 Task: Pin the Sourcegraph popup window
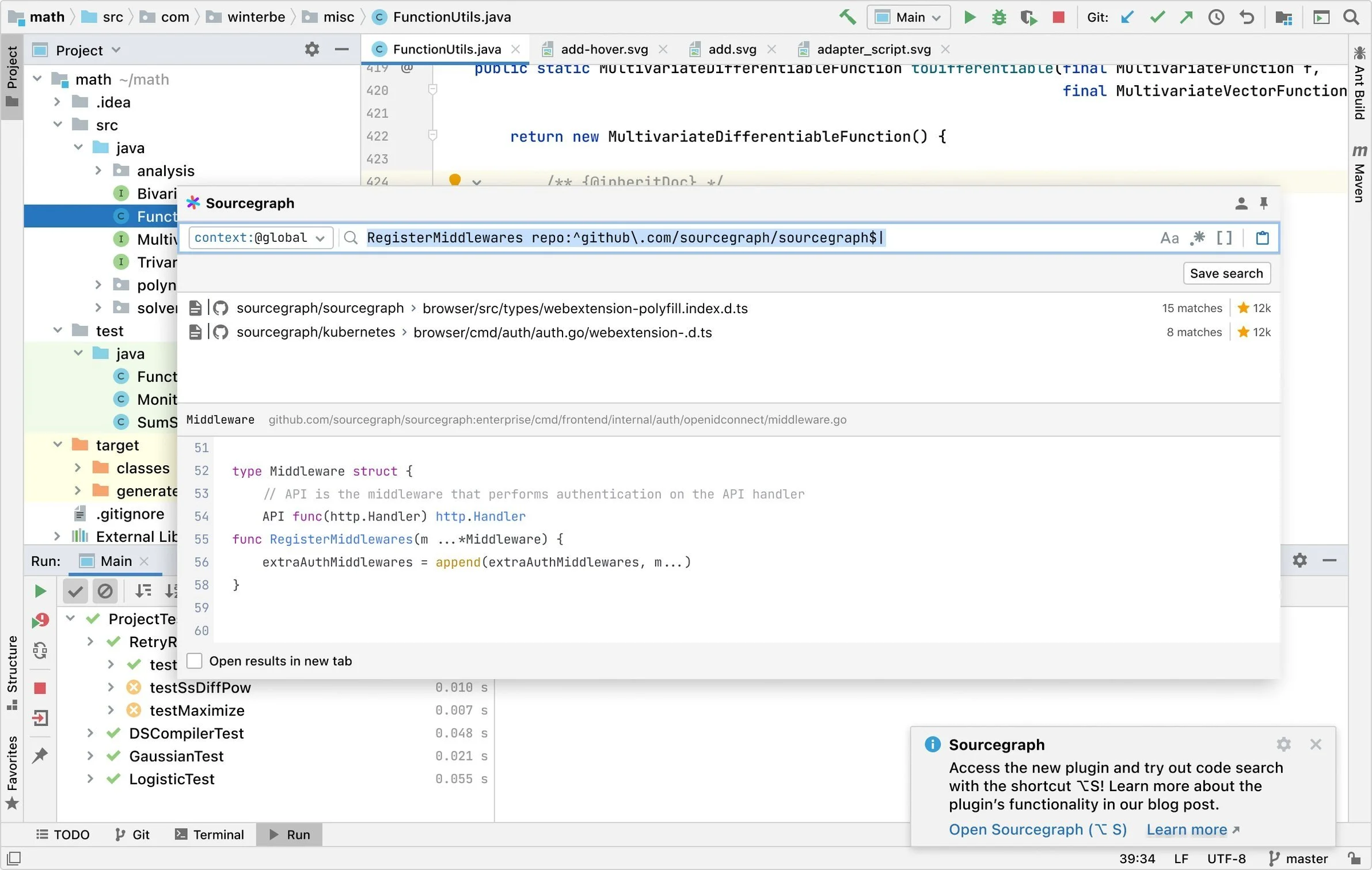[x=1264, y=203]
